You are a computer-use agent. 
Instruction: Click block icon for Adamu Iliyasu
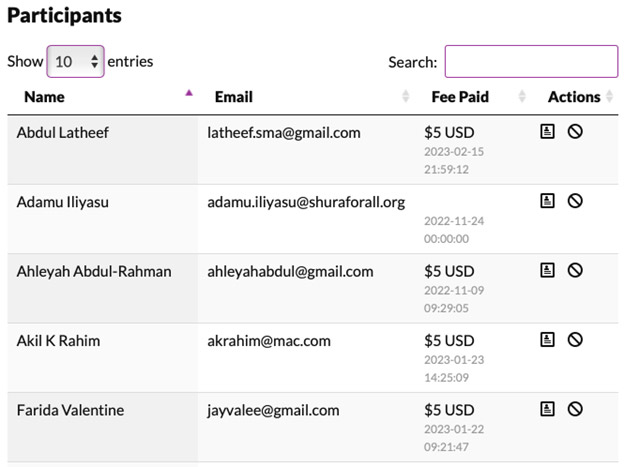click(x=575, y=201)
